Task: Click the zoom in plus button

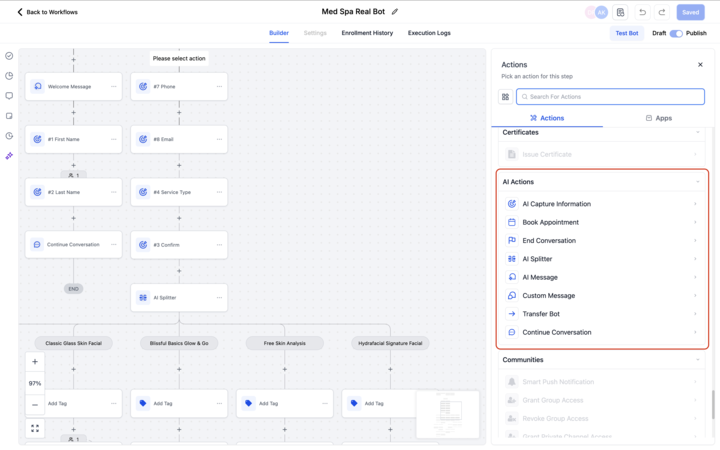Action: pyautogui.click(x=35, y=362)
